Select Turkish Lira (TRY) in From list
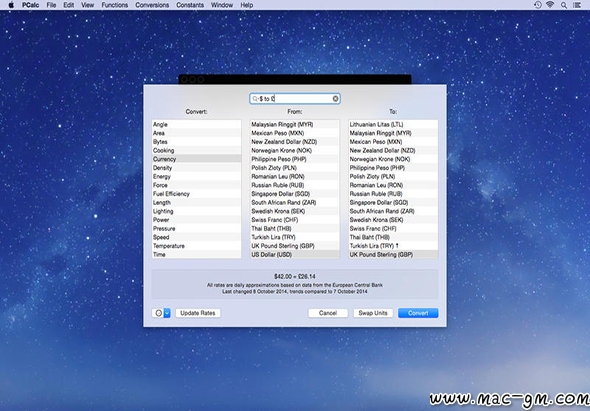 (x=295, y=237)
